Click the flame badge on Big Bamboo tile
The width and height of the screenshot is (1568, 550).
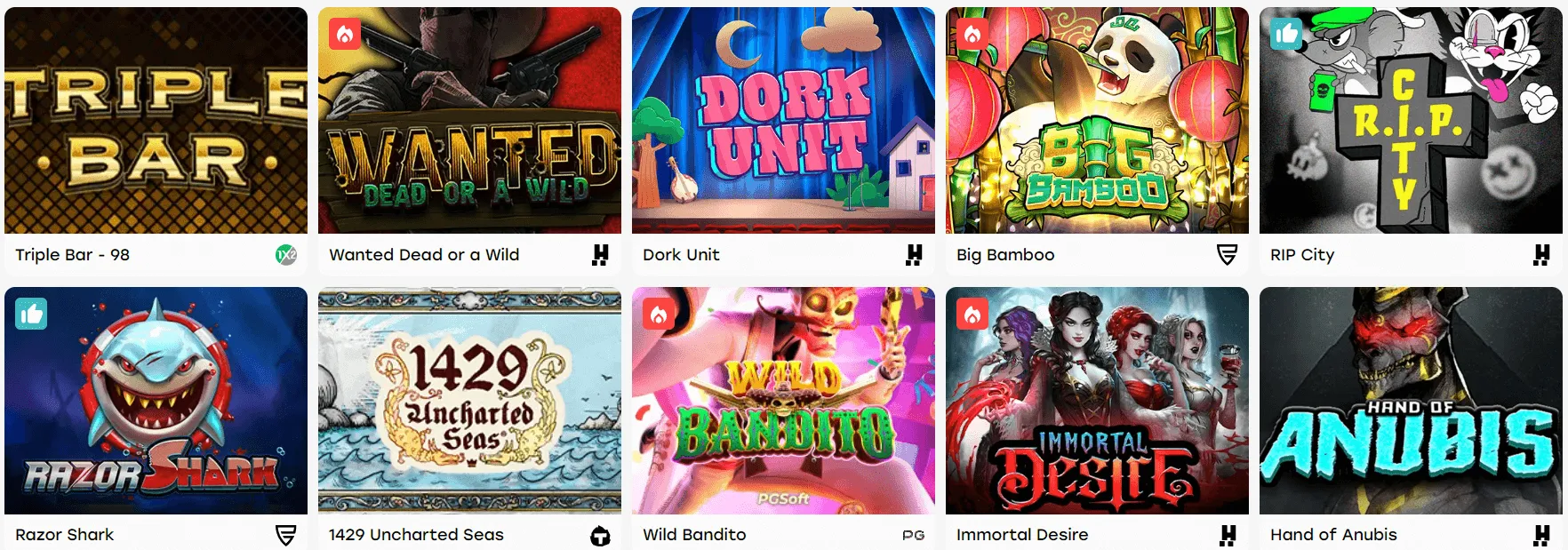pos(972,35)
